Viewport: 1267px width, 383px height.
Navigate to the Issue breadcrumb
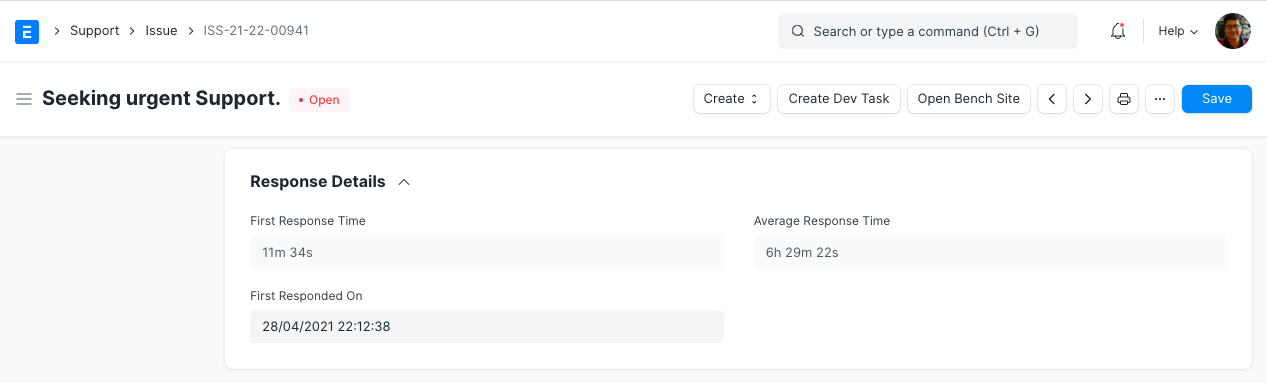click(161, 31)
